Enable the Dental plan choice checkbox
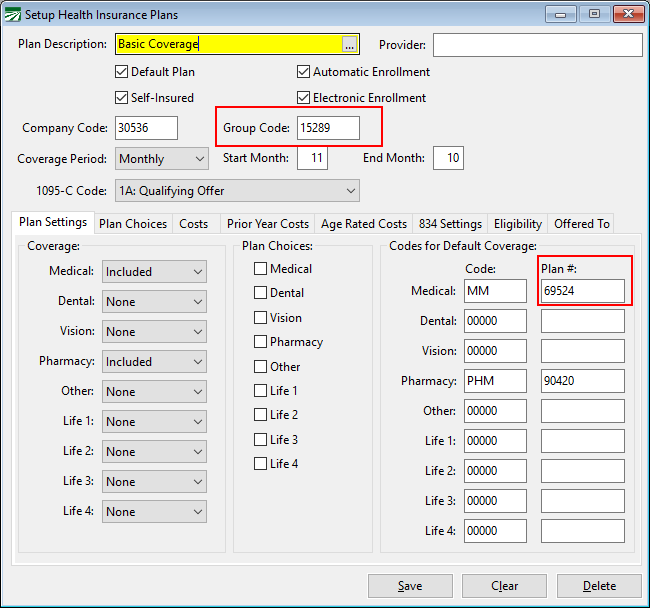Viewport: 651px width, 608px height. coord(261,293)
